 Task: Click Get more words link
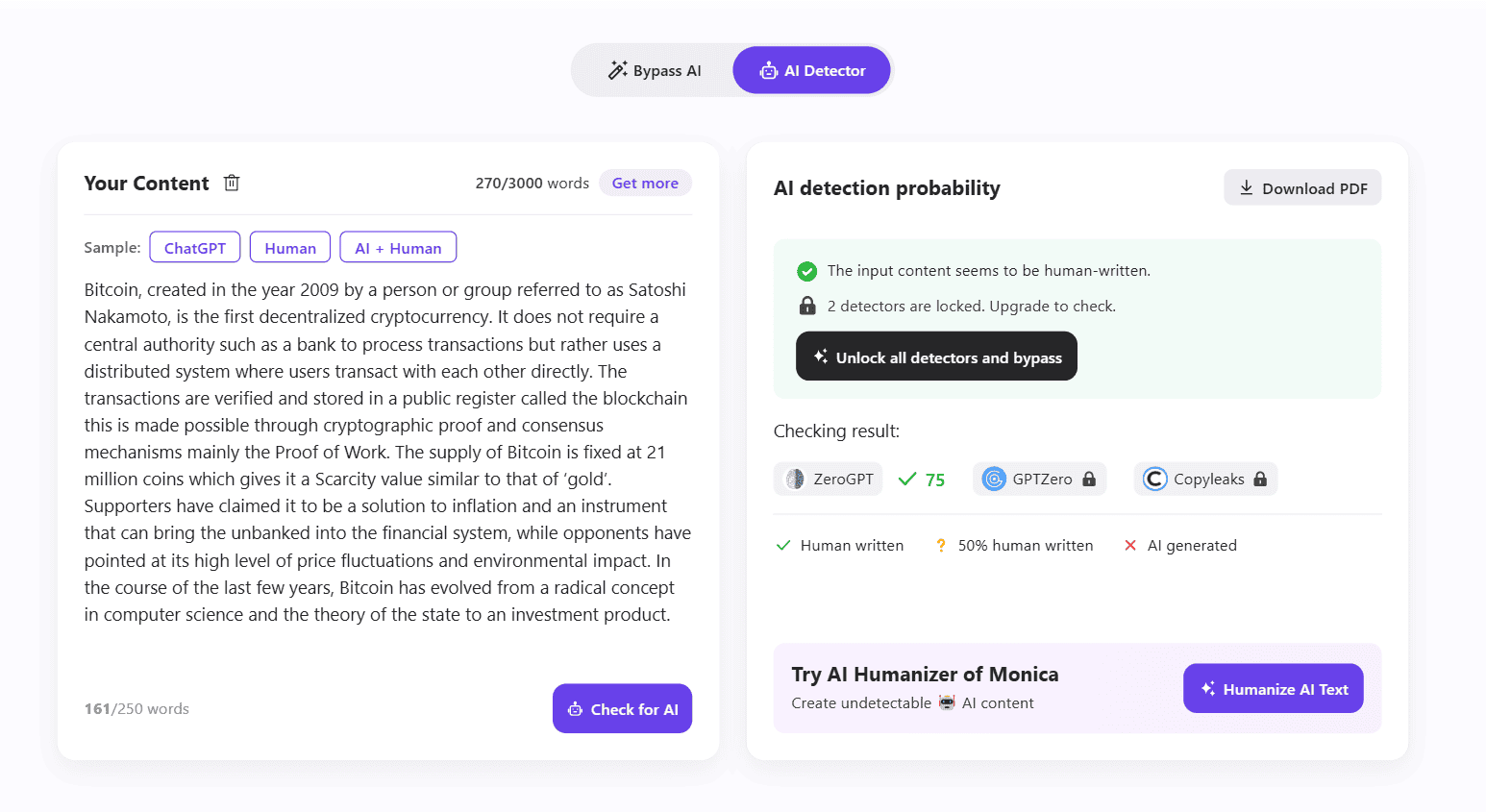tap(645, 183)
